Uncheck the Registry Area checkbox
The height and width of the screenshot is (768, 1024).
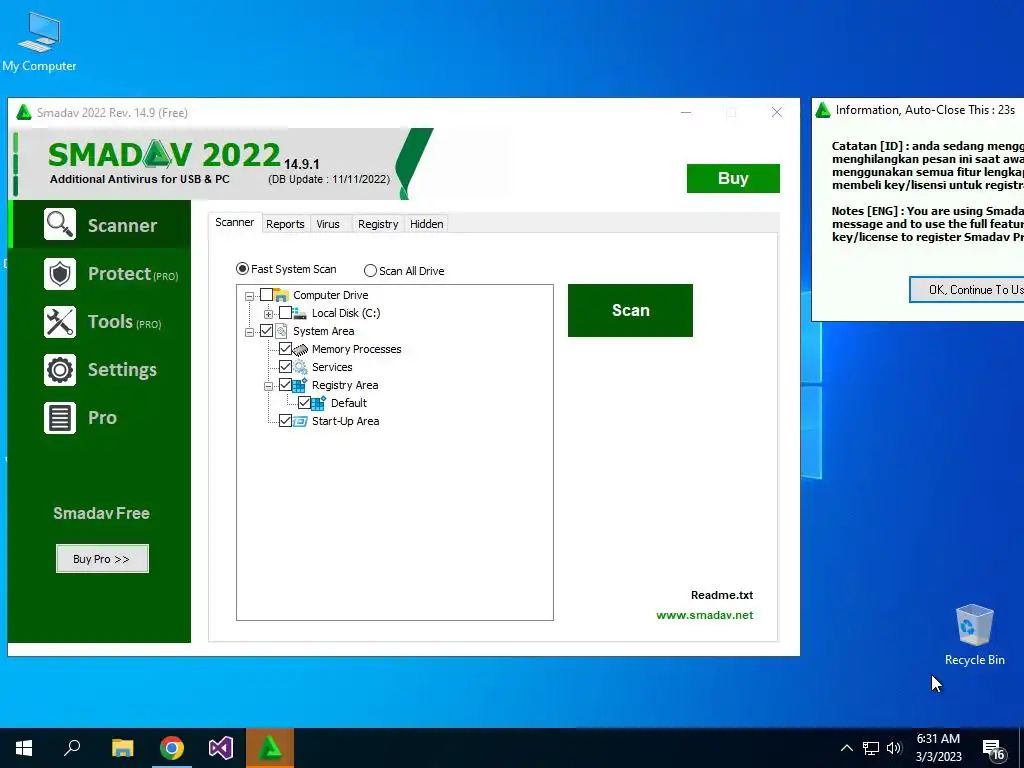[285, 385]
